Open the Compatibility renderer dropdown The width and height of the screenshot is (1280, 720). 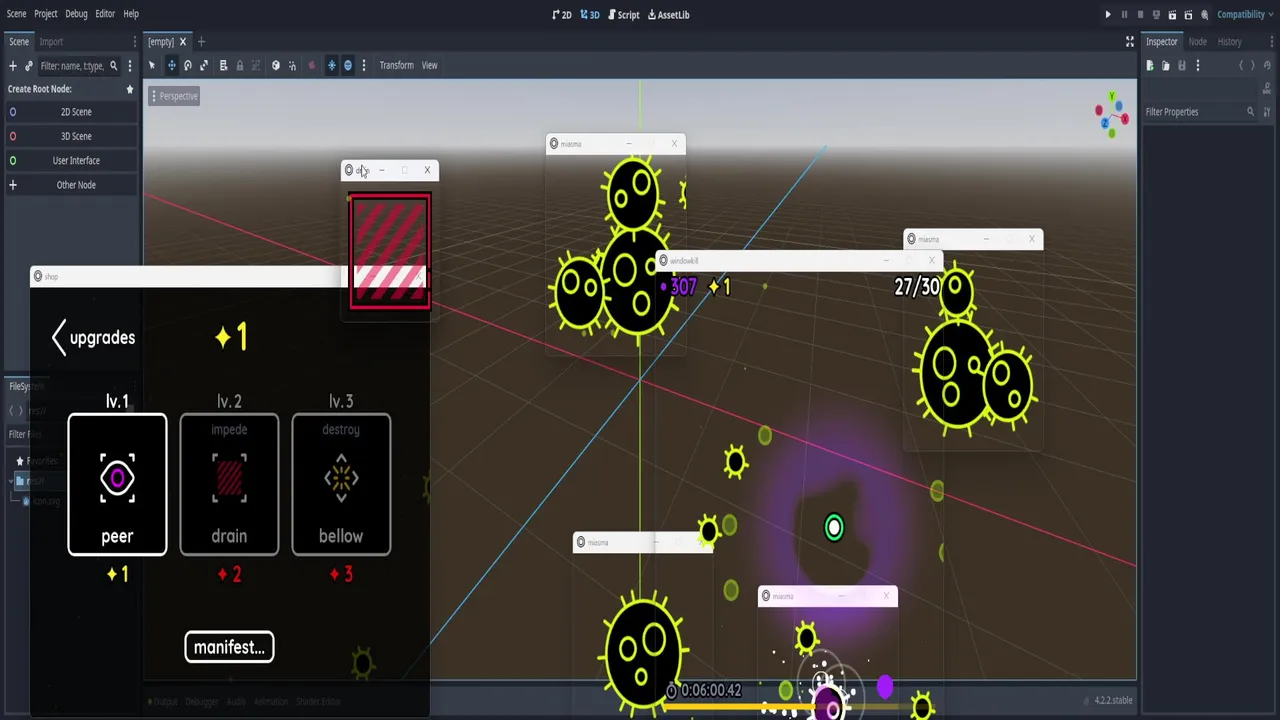pyautogui.click(x=1246, y=15)
